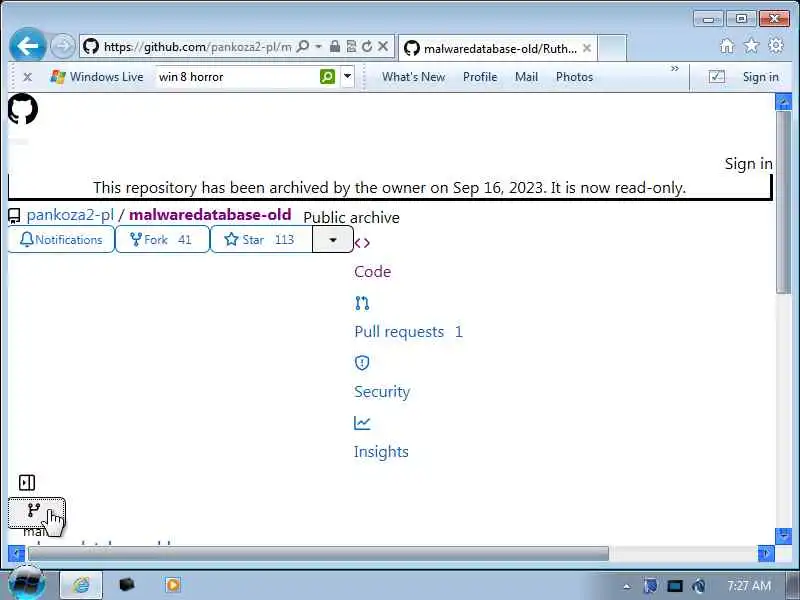Open the branch selector button
The image size is (800, 600).
(x=36, y=512)
